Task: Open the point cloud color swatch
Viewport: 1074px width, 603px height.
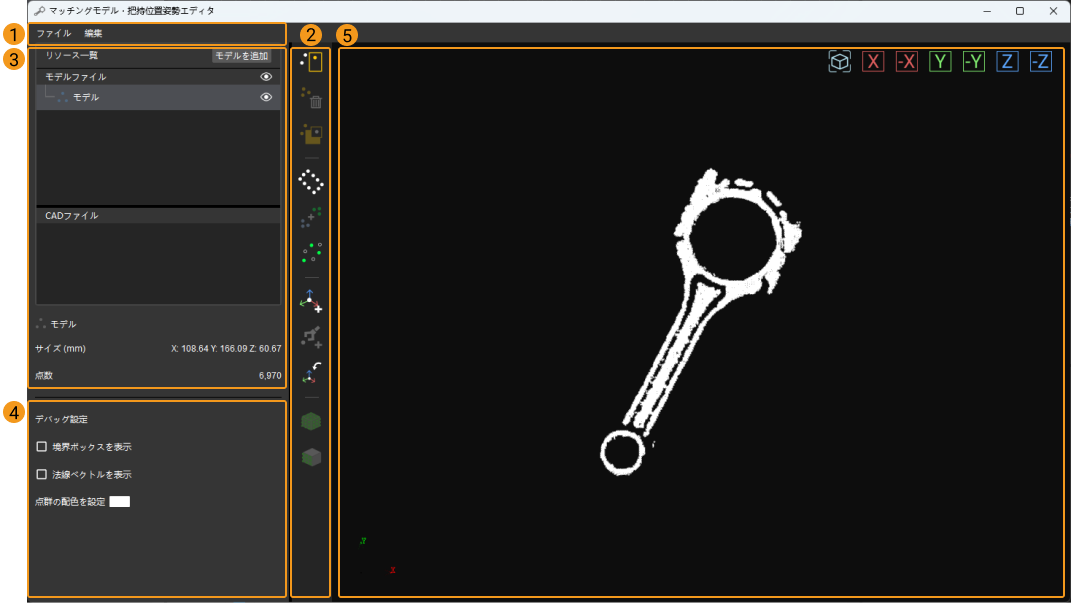Action: click(120, 502)
